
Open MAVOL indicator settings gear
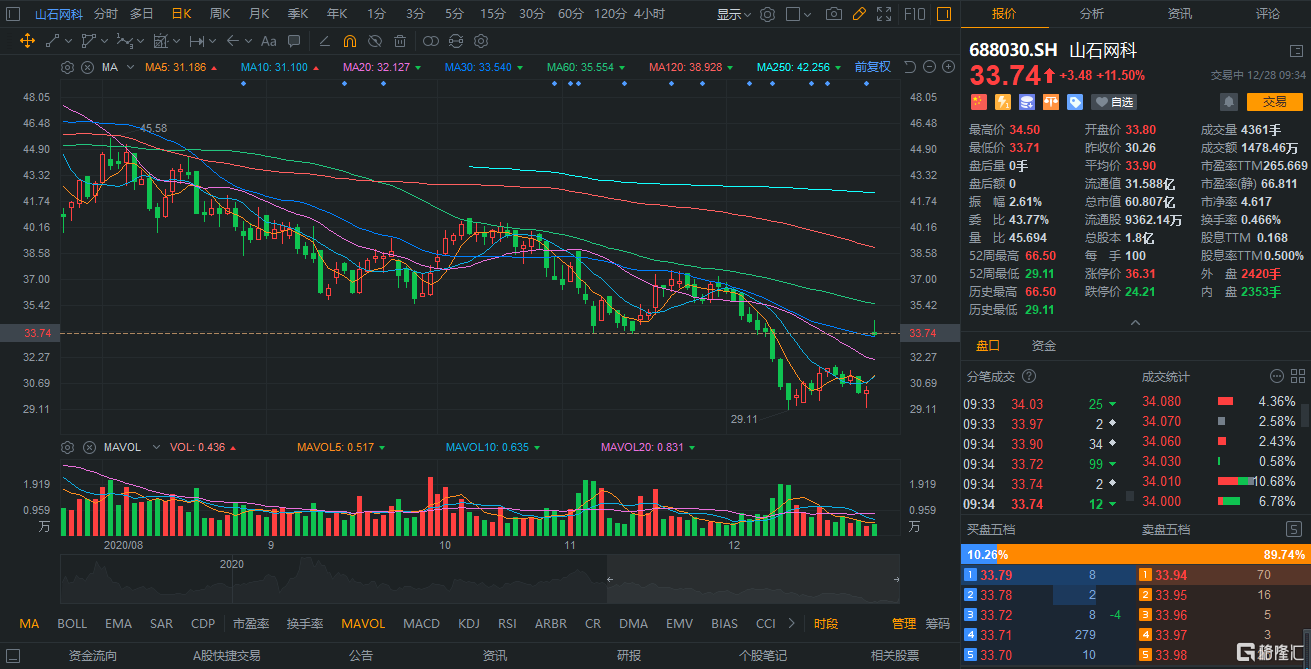68,447
